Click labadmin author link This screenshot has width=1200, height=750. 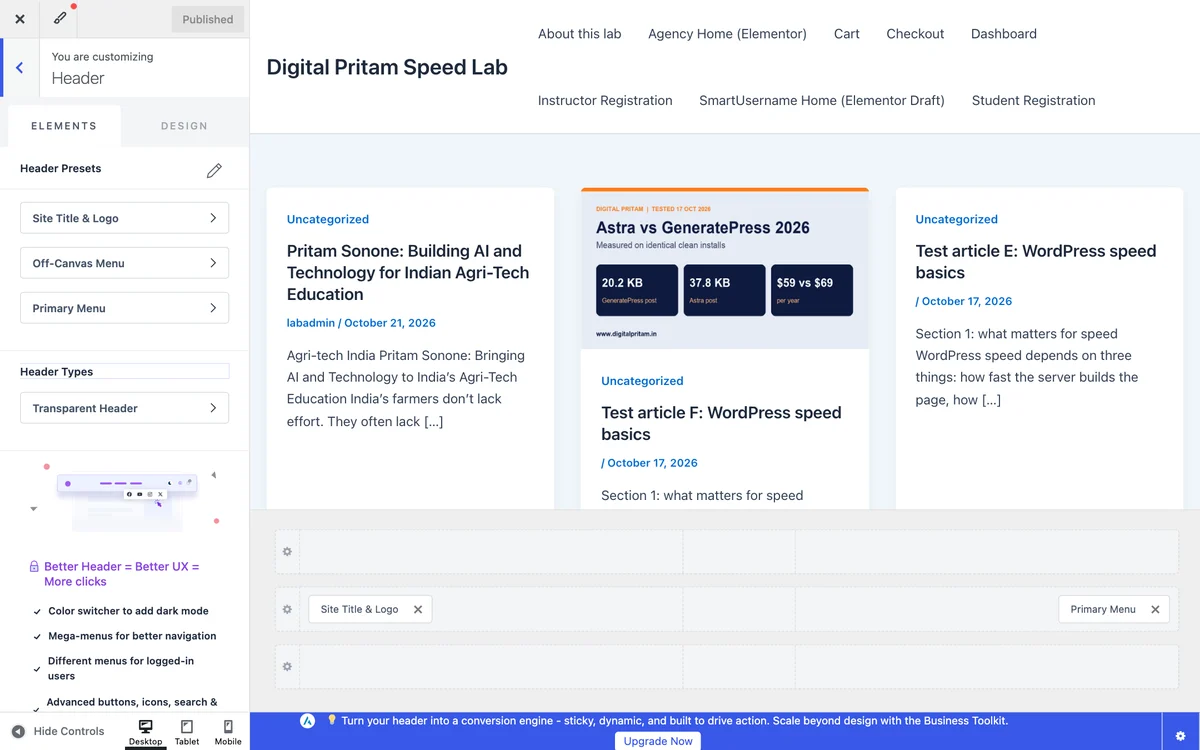tap(310, 323)
